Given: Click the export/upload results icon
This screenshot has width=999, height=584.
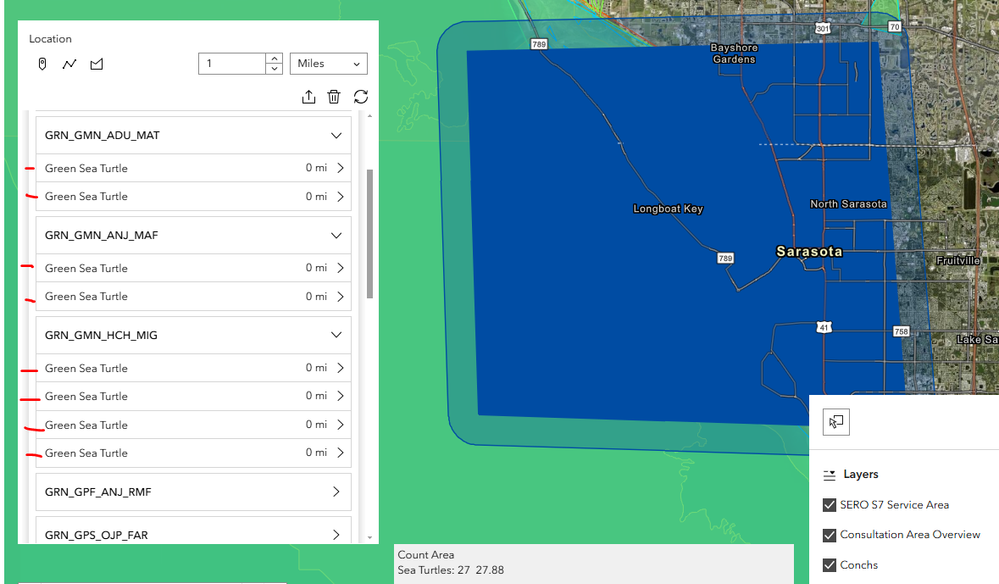Looking at the screenshot, I should click(x=311, y=97).
